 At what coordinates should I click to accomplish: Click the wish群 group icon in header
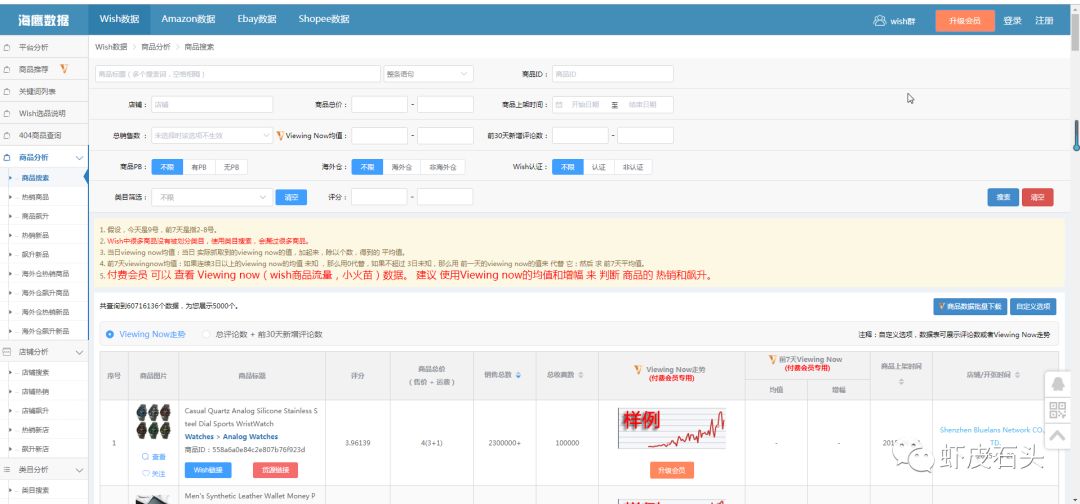pos(880,21)
